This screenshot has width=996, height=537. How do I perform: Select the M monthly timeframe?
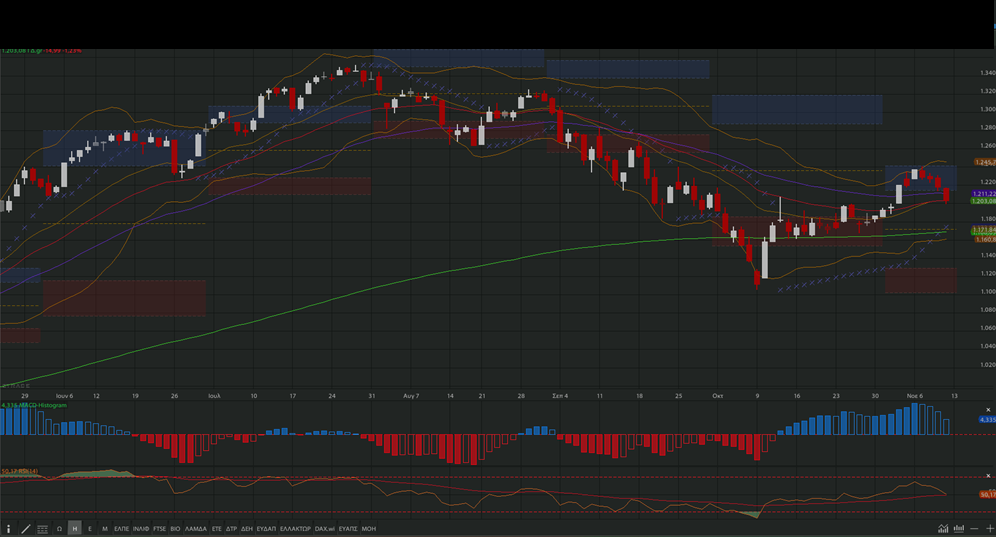tap(105, 529)
